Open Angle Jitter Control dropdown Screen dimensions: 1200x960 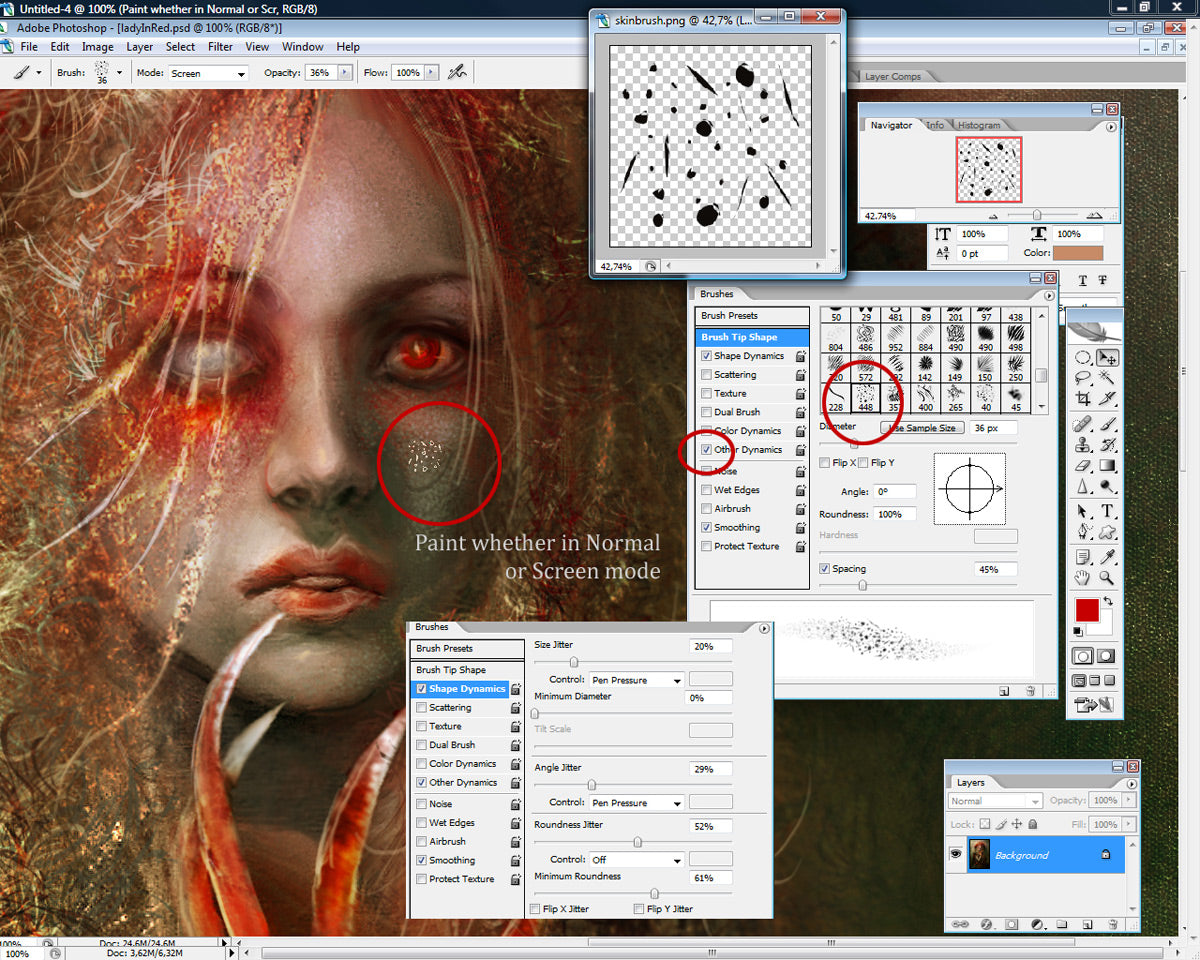(x=635, y=803)
